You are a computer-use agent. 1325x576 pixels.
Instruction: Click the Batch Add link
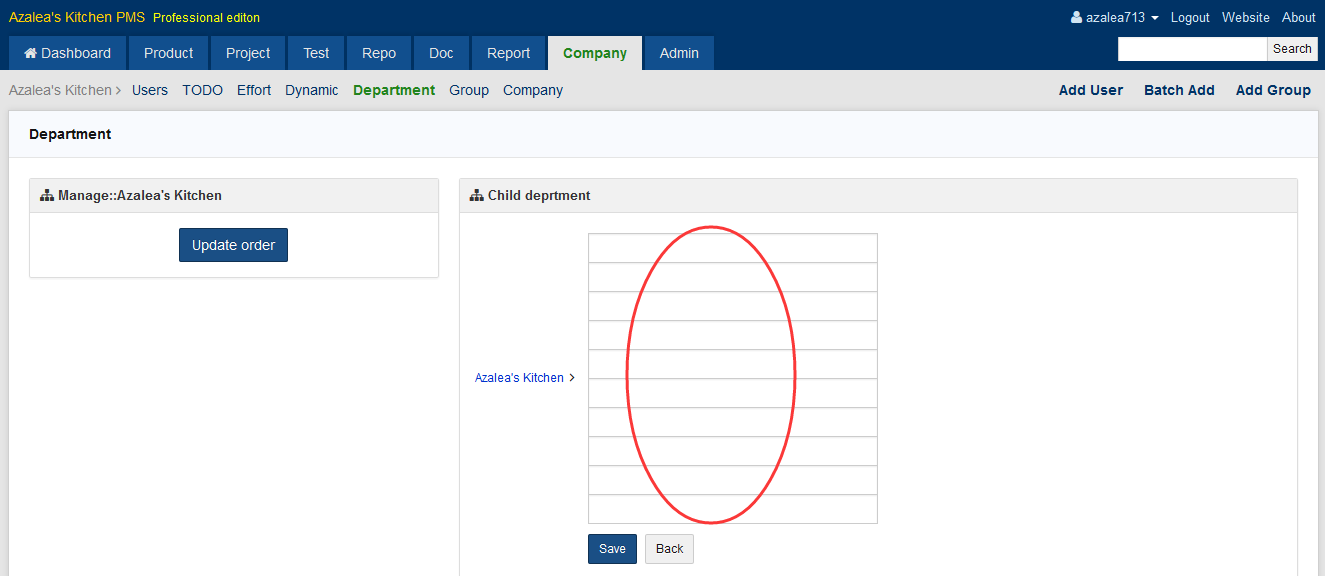tap(1179, 90)
